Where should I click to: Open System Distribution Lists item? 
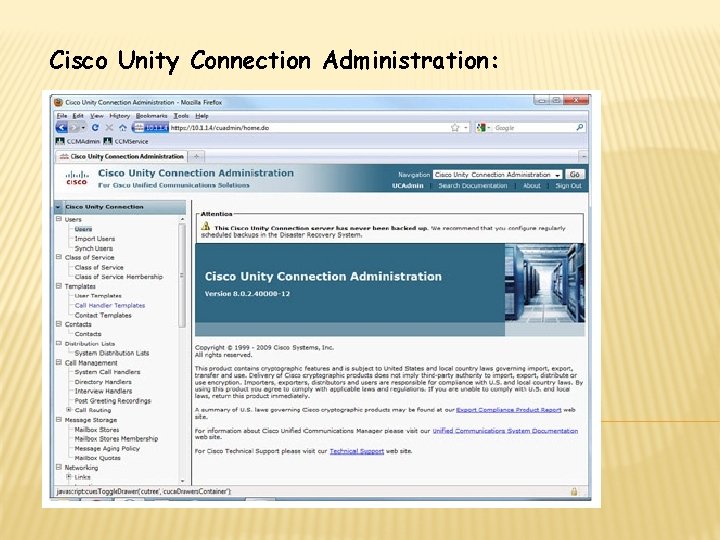112,353
